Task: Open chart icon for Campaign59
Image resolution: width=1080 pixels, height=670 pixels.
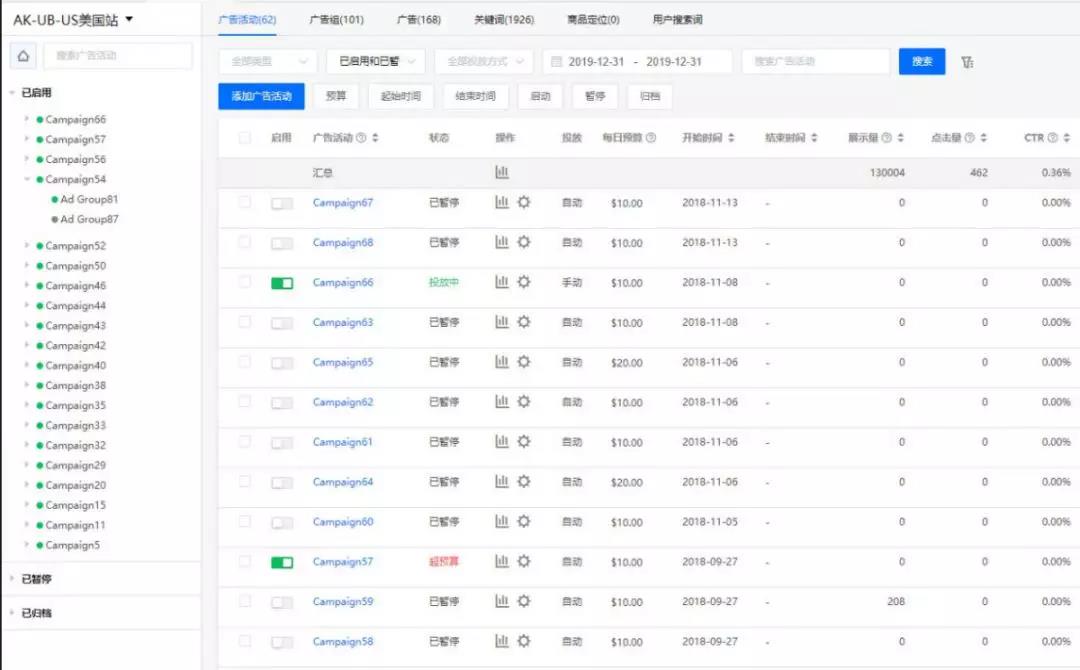Action: [502, 602]
